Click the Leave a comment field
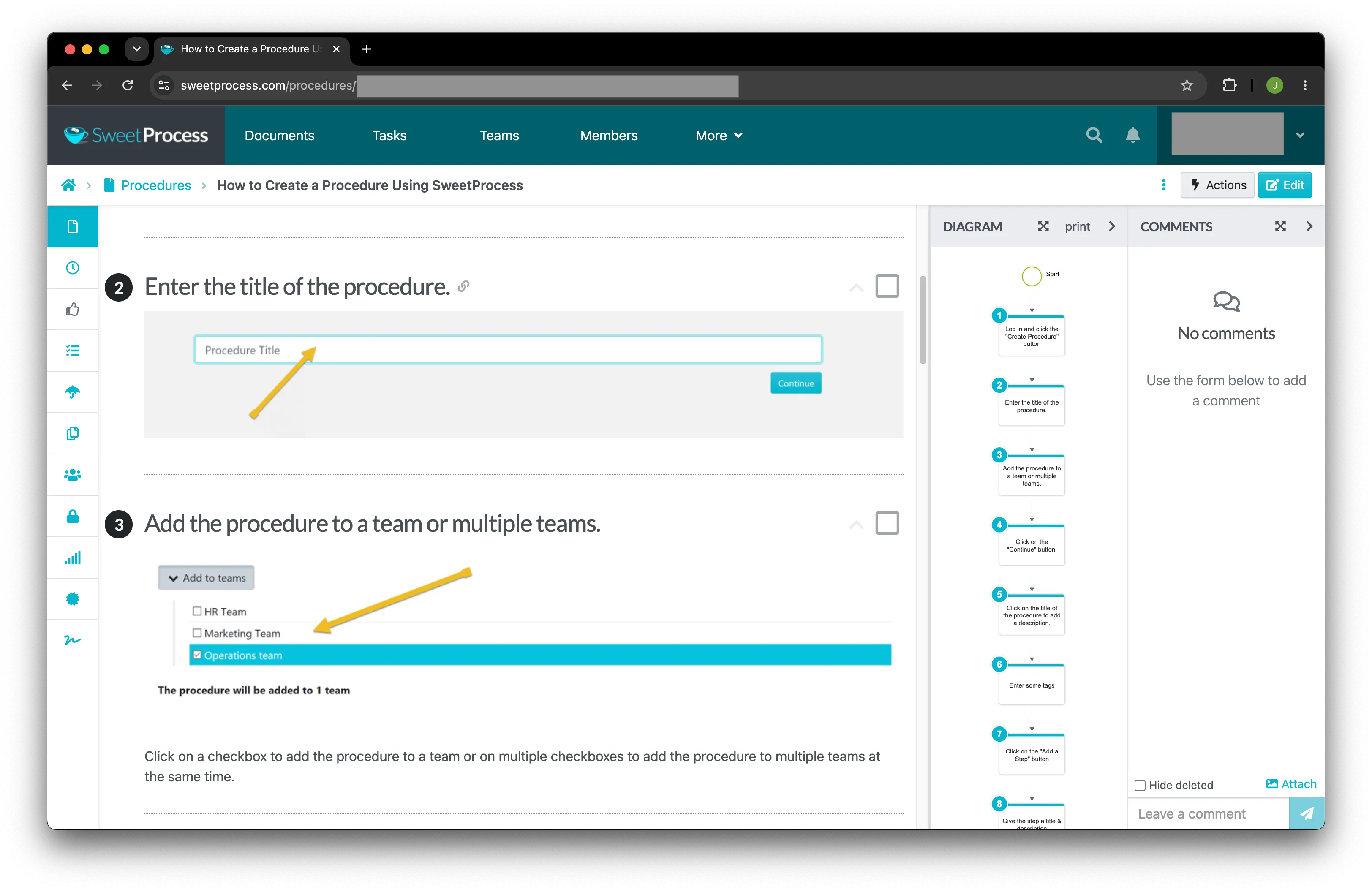The height and width of the screenshot is (892, 1372). tap(1208, 813)
